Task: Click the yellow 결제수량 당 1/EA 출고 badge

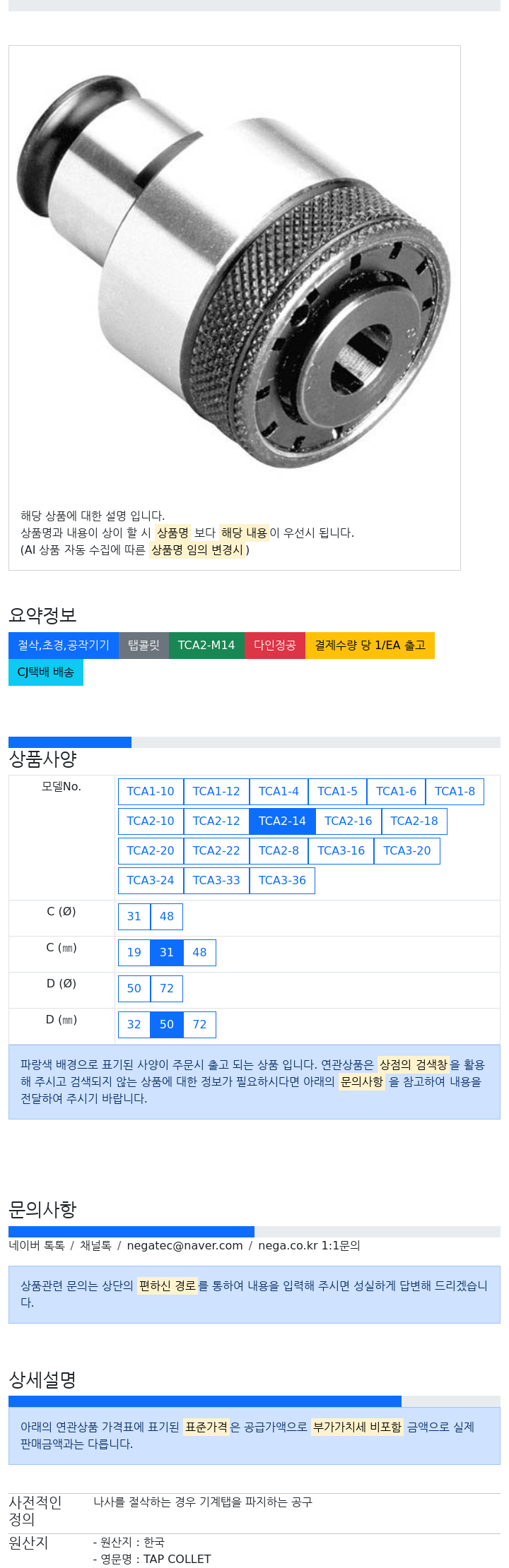Action: (370, 646)
